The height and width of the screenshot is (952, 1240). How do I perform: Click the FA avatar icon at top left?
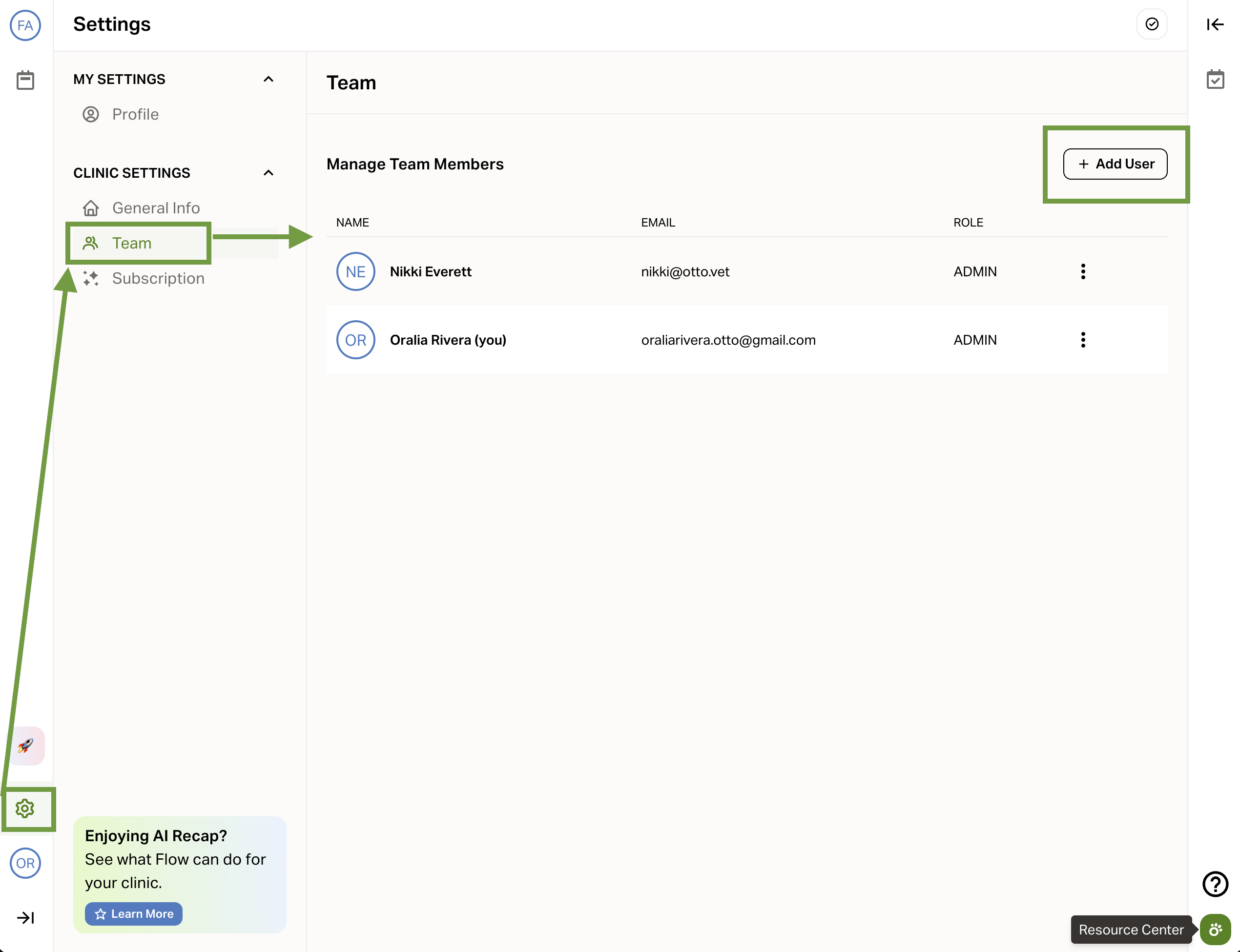[x=25, y=25]
